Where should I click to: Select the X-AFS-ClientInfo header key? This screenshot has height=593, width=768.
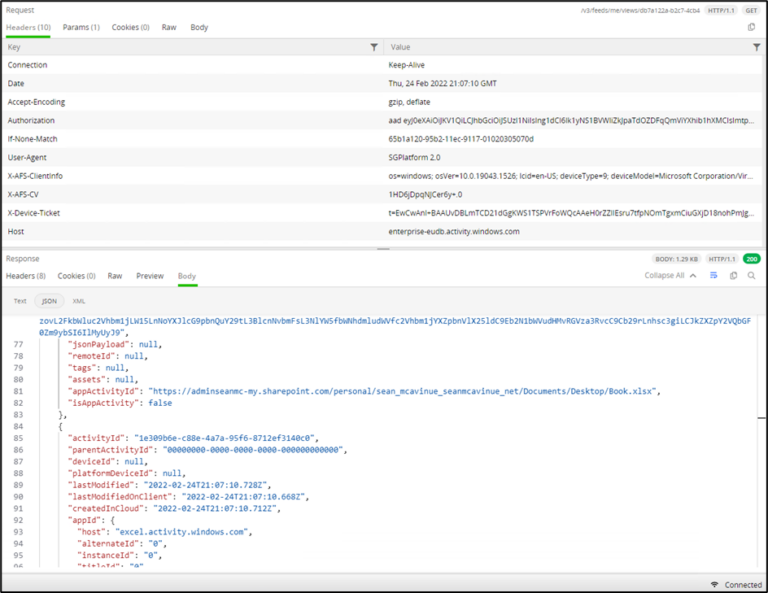point(35,176)
